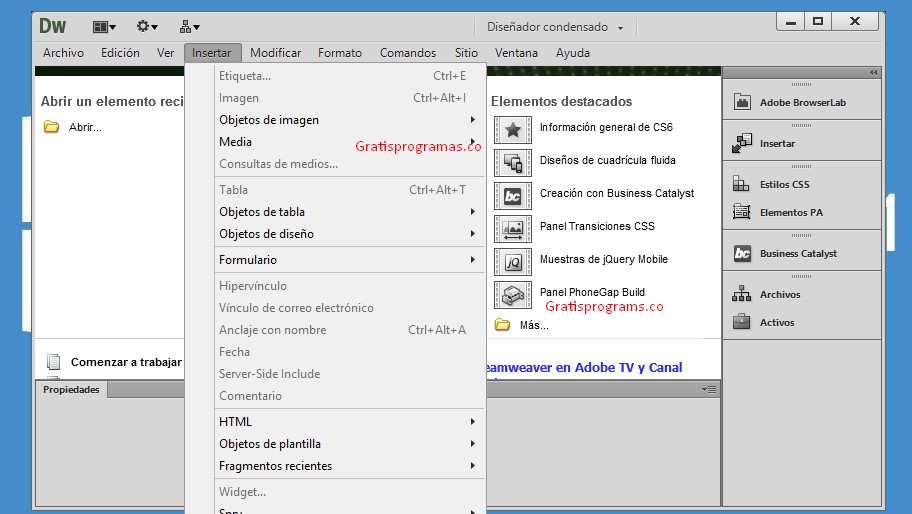The image size is (912, 514).
Task: Open the Edición menu
Action: click(120, 53)
